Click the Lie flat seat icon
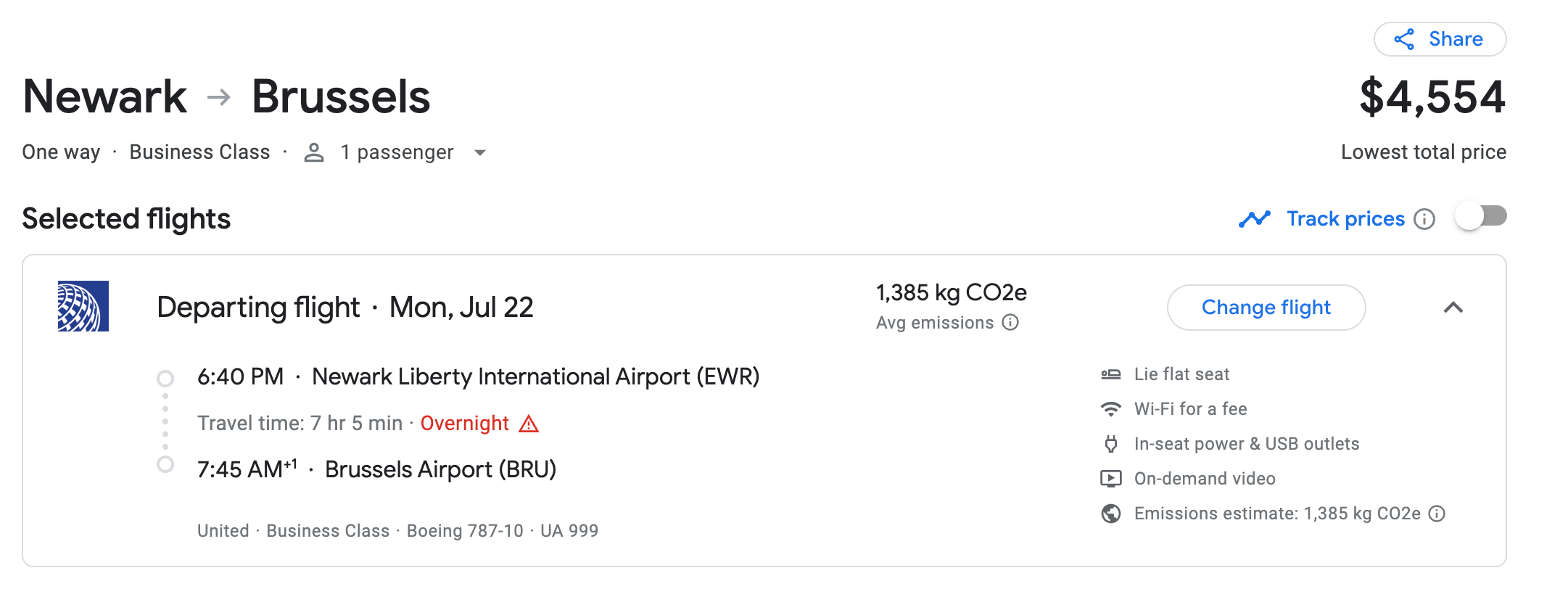The height and width of the screenshot is (589, 1568). tap(1110, 374)
